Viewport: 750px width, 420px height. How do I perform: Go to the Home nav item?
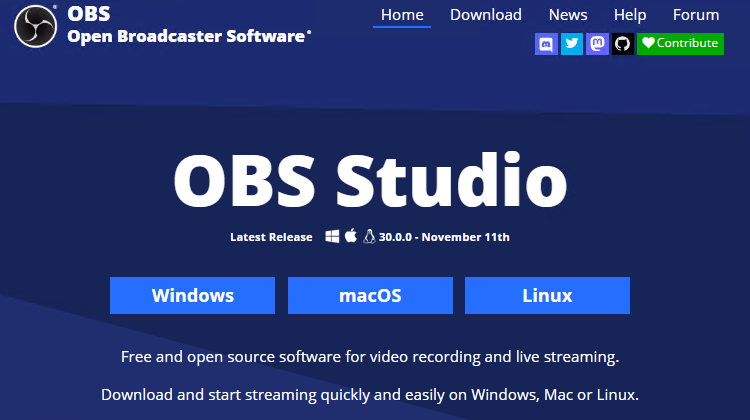402,15
